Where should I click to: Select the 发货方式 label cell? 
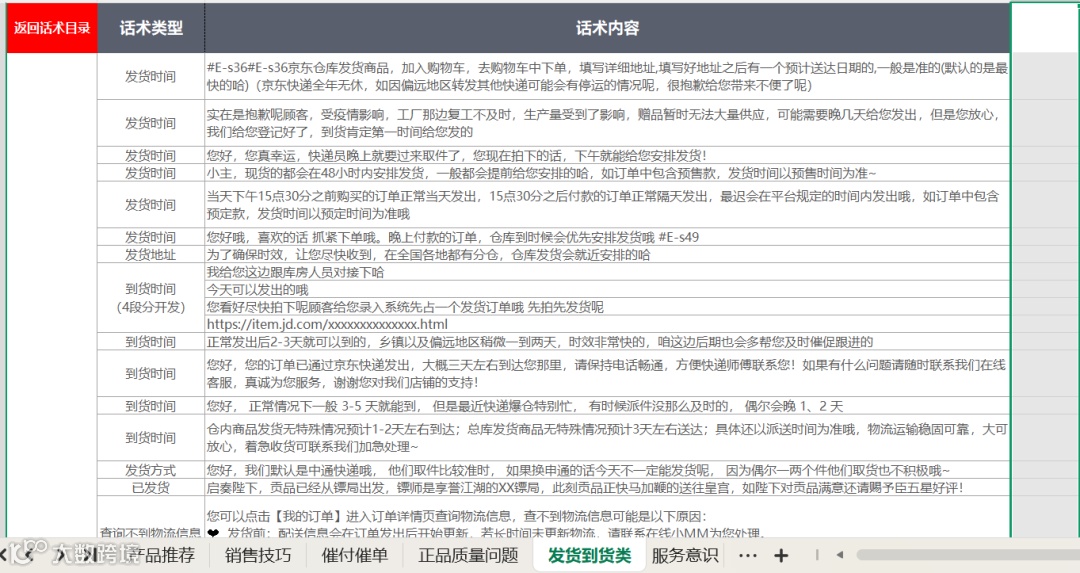tap(151, 470)
